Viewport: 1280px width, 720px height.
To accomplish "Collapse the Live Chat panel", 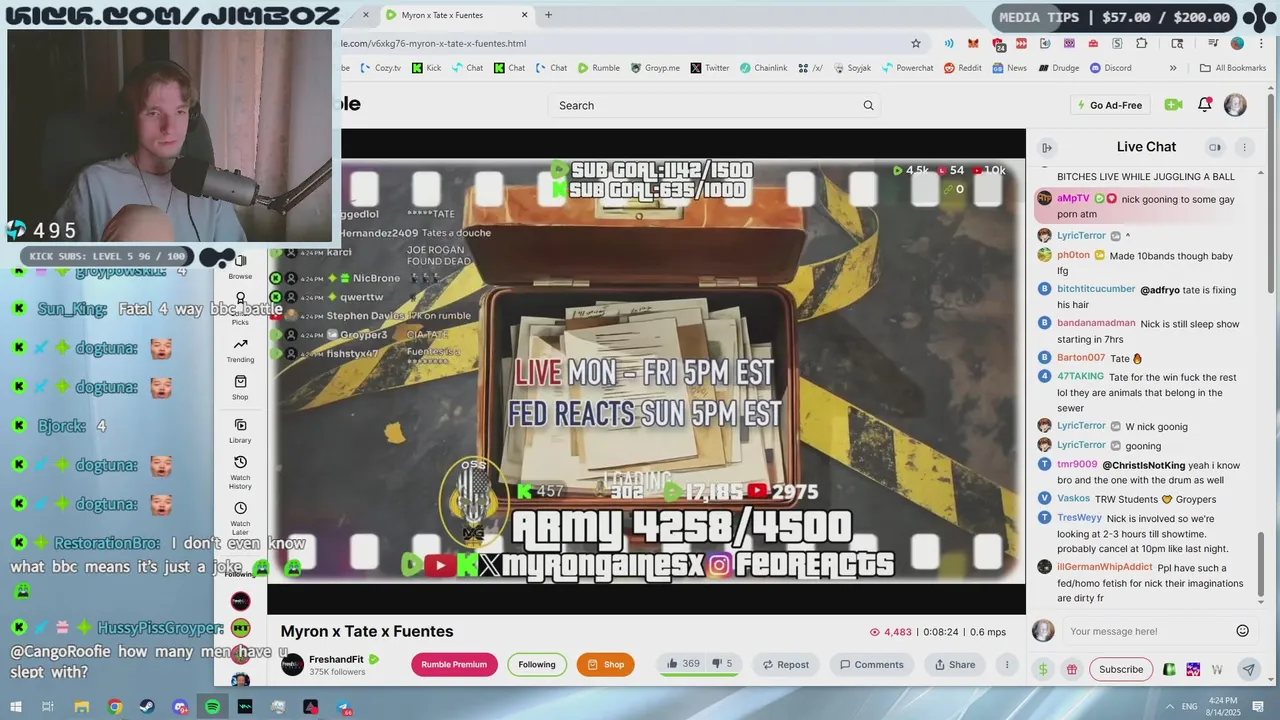I will [1047, 148].
